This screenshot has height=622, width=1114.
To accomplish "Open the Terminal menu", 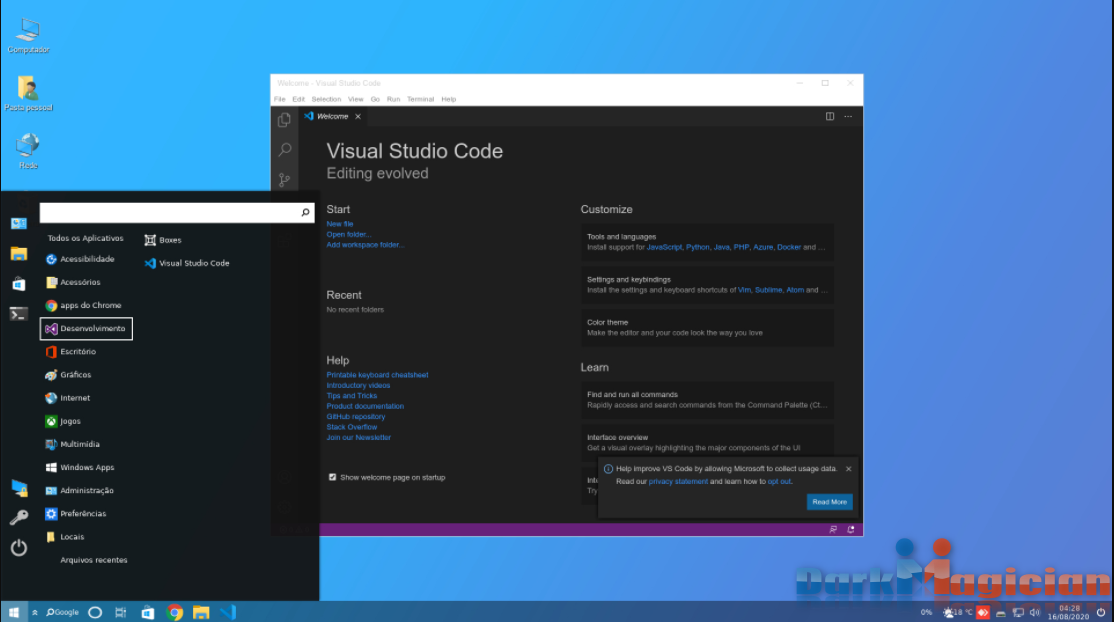I will [x=421, y=100].
